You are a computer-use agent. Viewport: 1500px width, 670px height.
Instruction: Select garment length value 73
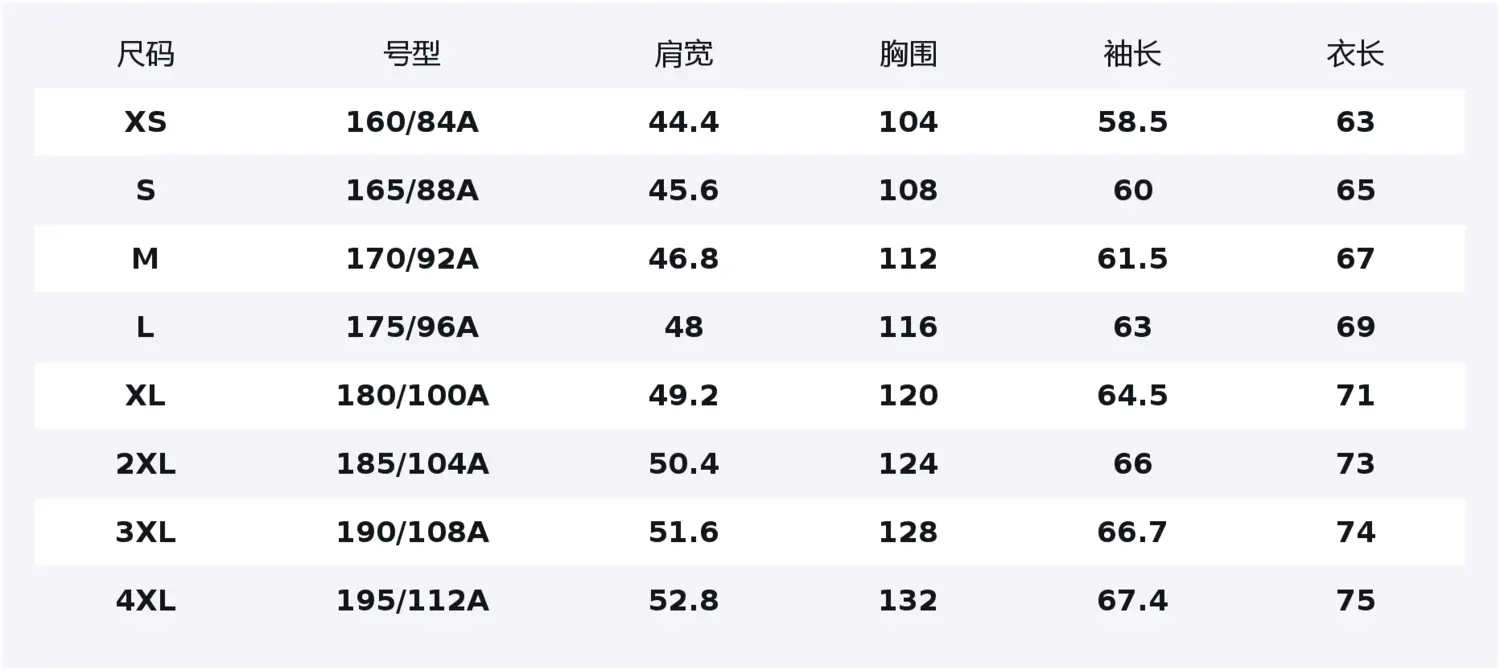pyautogui.click(x=1355, y=464)
